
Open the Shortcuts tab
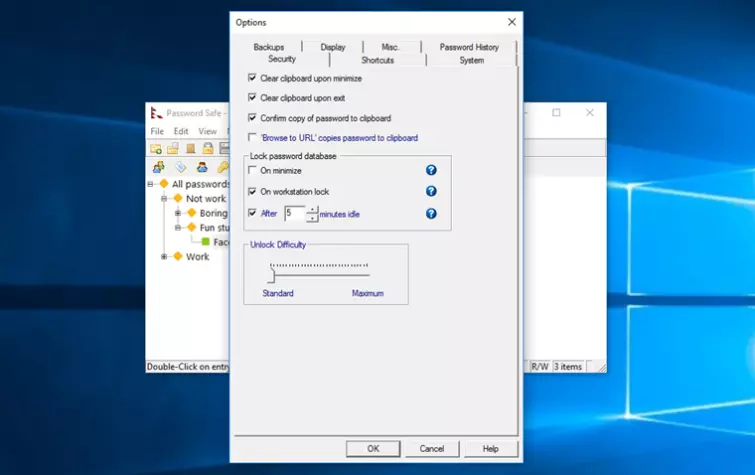tap(377, 60)
